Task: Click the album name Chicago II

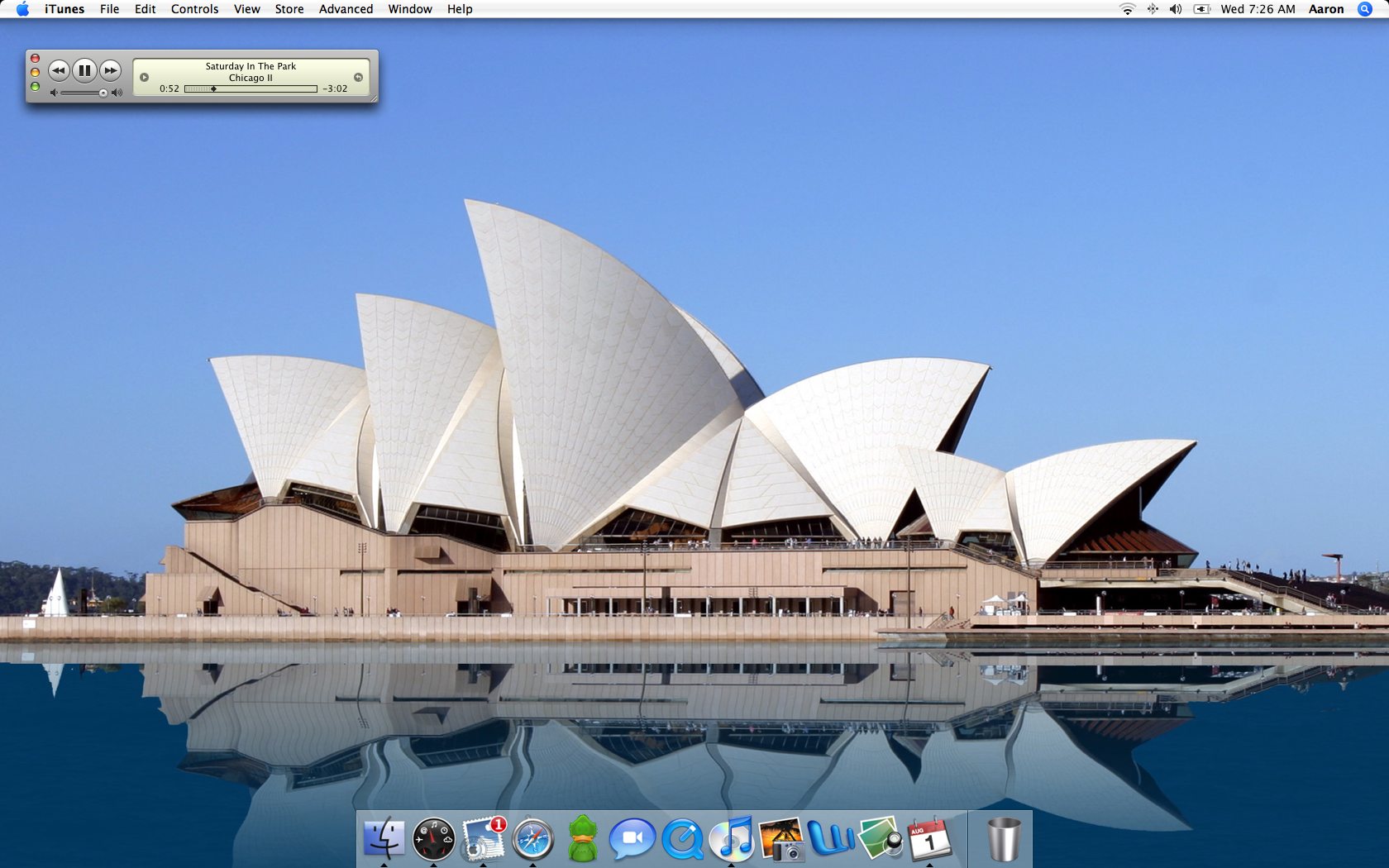Action: tap(251, 78)
